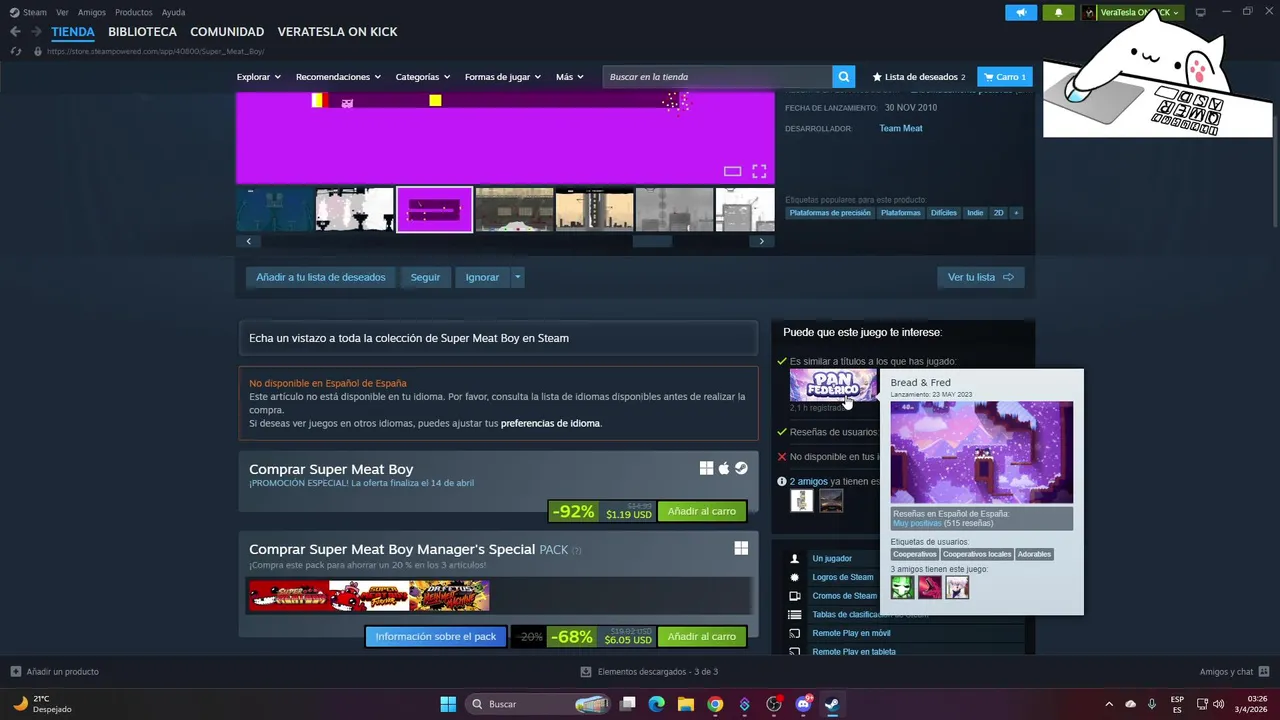Image resolution: width=1280 pixels, height=720 pixels.
Task: Open the Ver menu
Action: (x=62, y=12)
